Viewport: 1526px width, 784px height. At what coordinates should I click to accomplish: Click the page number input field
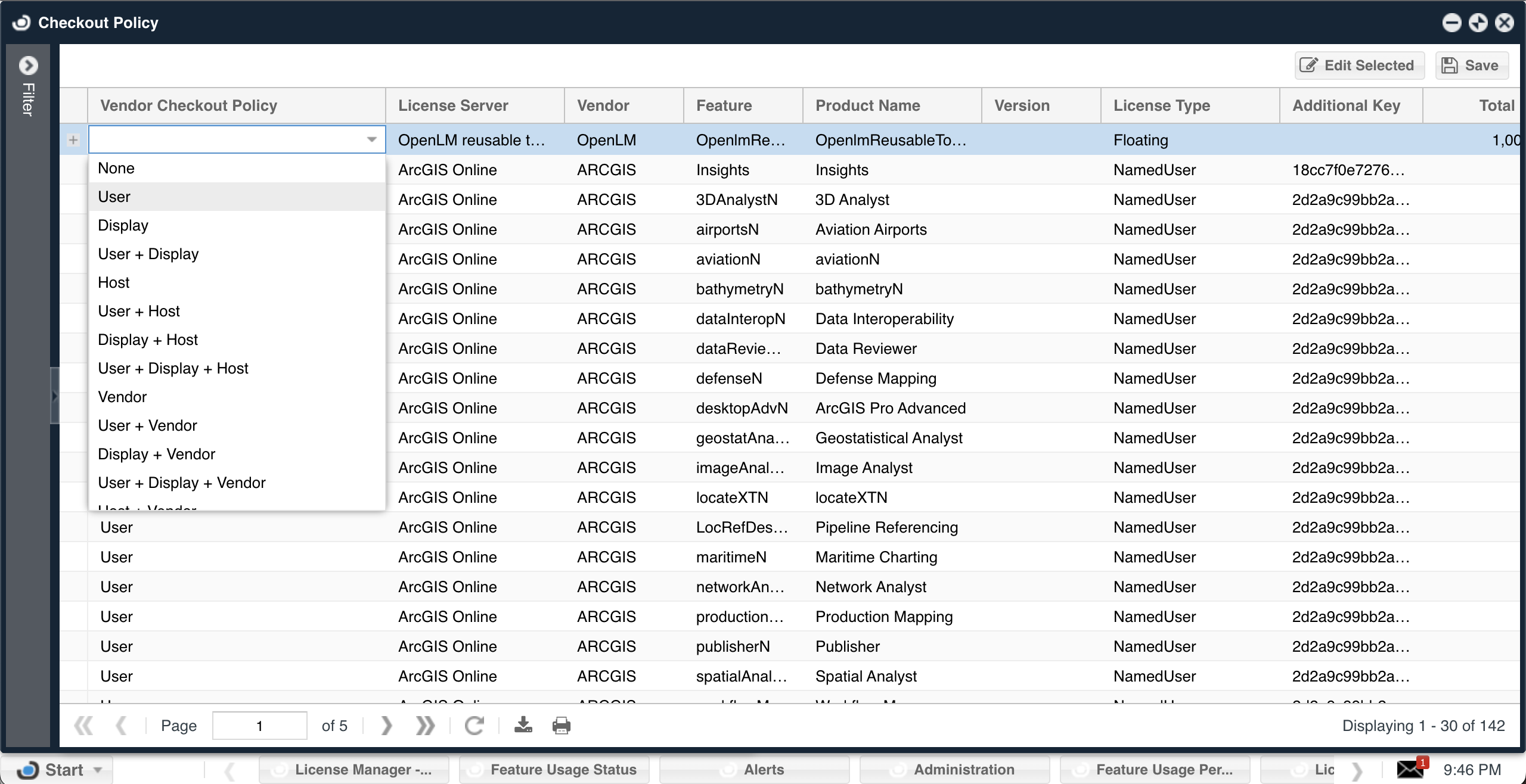(260, 726)
